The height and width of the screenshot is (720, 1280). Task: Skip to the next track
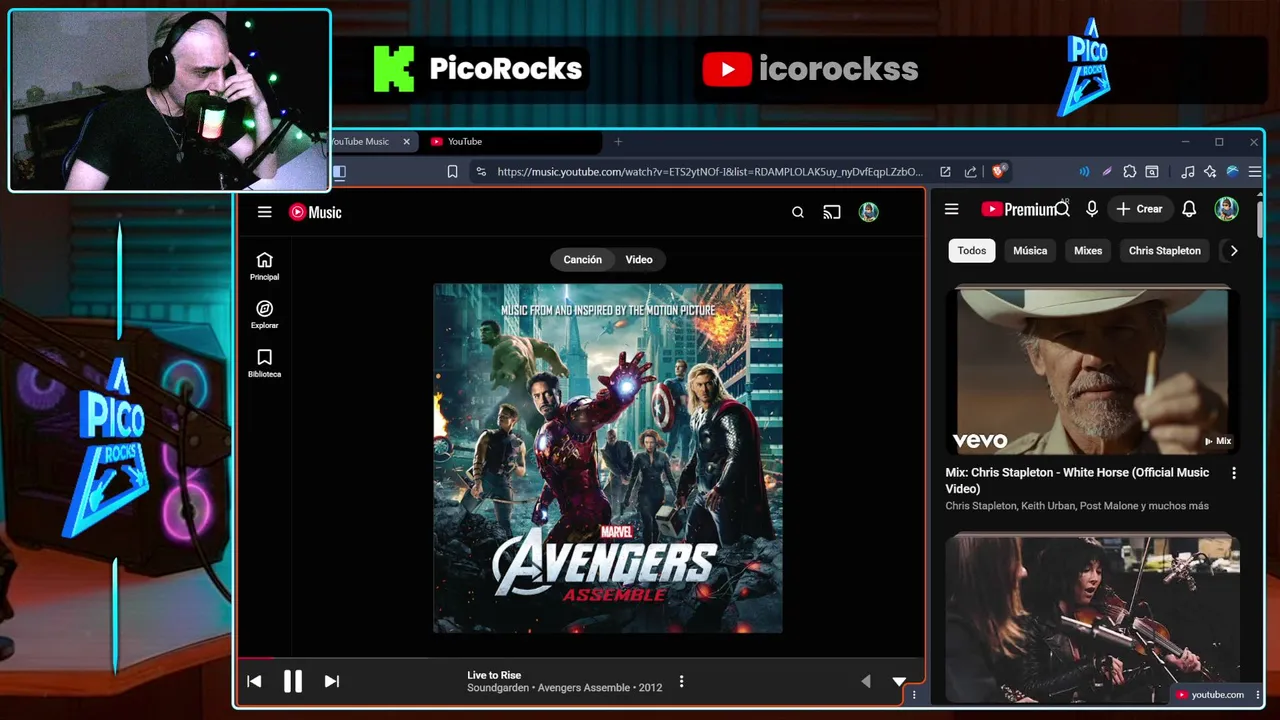pyautogui.click(x=332, y=681)
